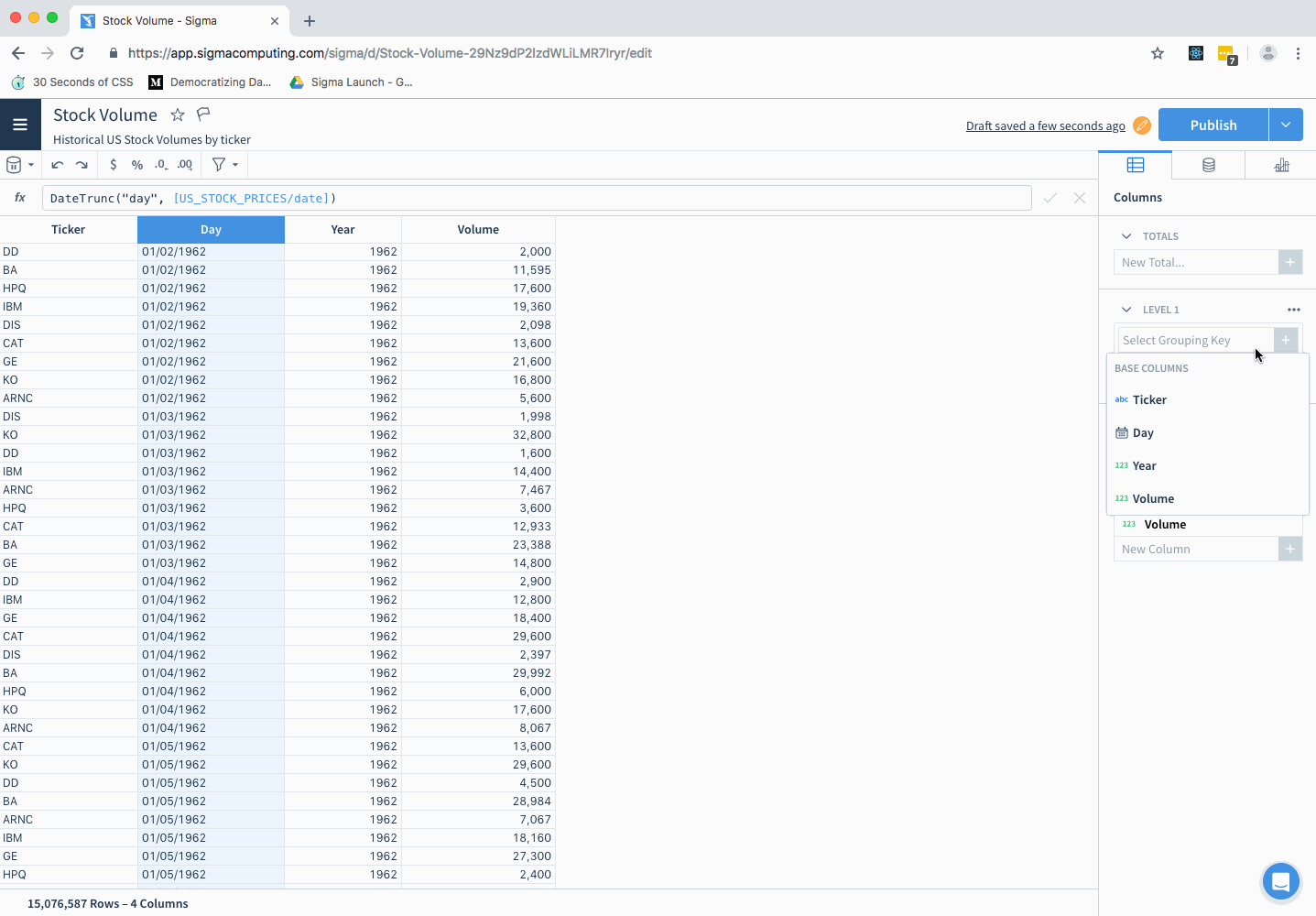
Task: Click the Publish button
Action: (1213, 125)
